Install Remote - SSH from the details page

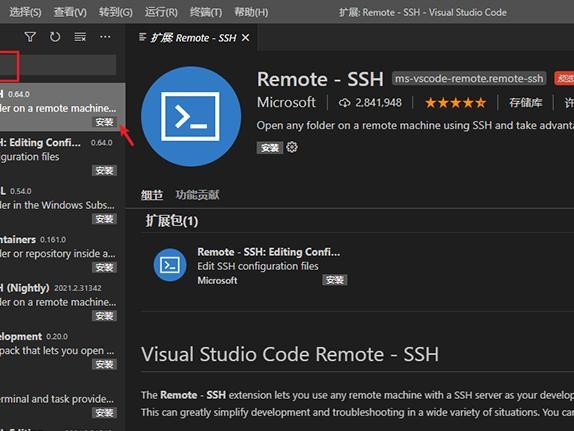270,148
